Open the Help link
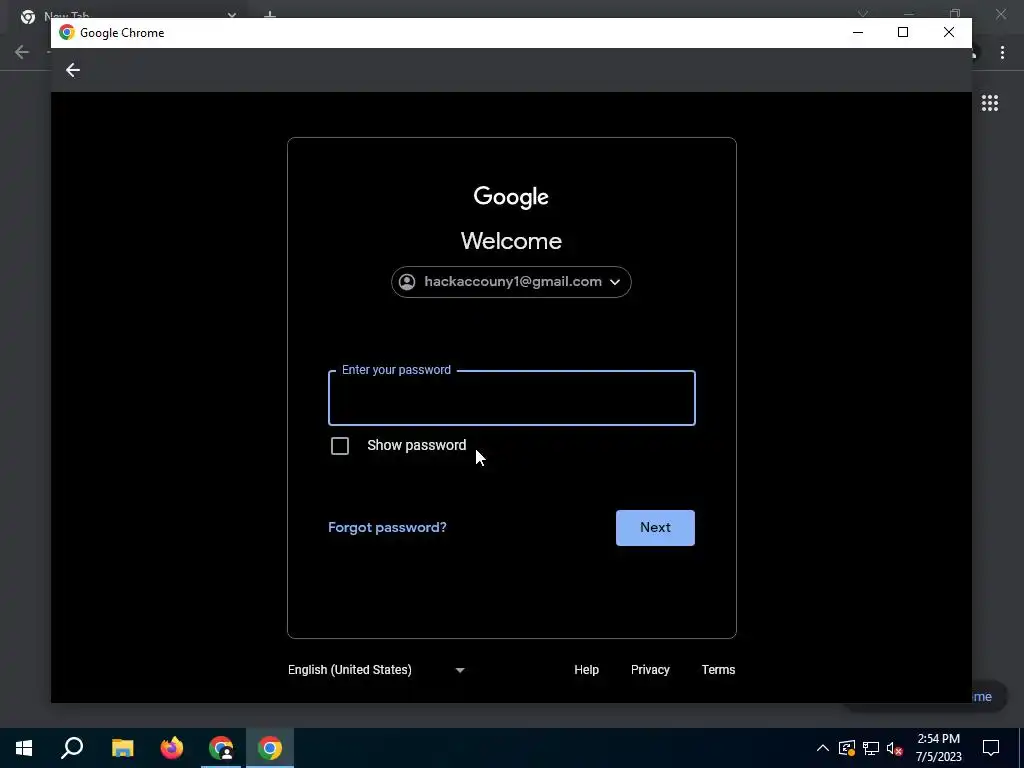Screen dimensions: 1024x768 (586, 670)
